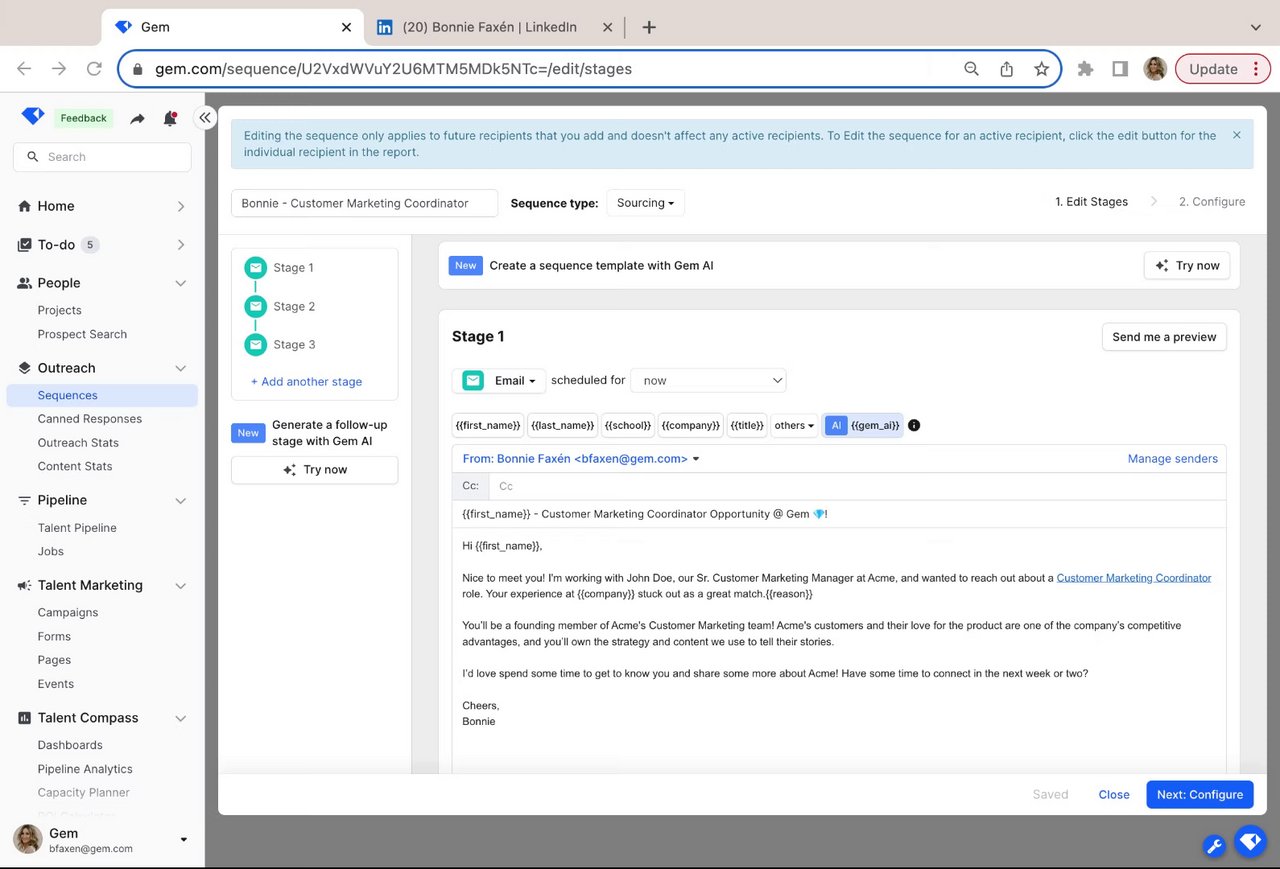
Task: Insert the {{company}} token
Action: pyautogui.click(x=690, y=425)
